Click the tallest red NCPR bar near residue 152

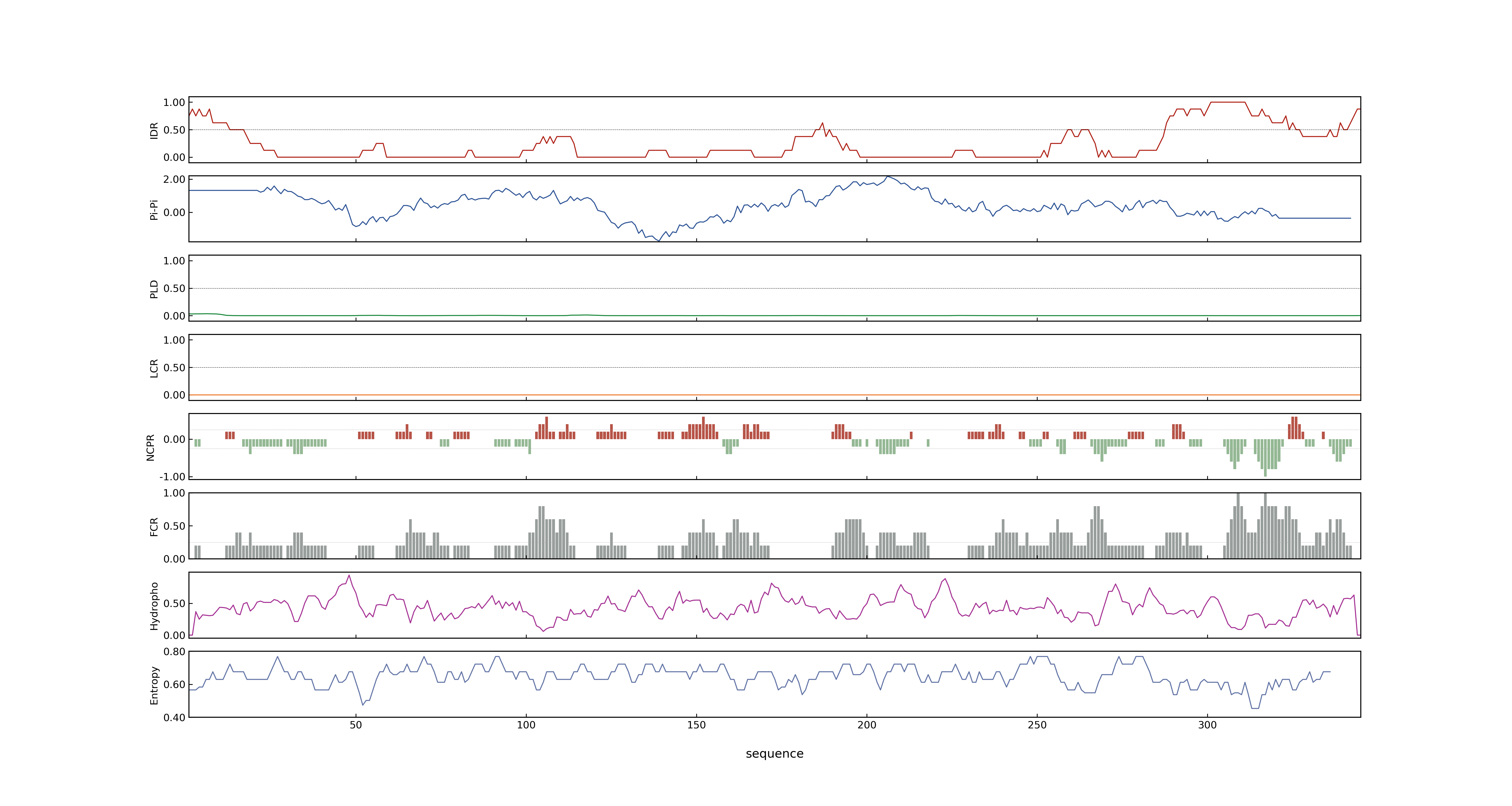click(703, 428)
